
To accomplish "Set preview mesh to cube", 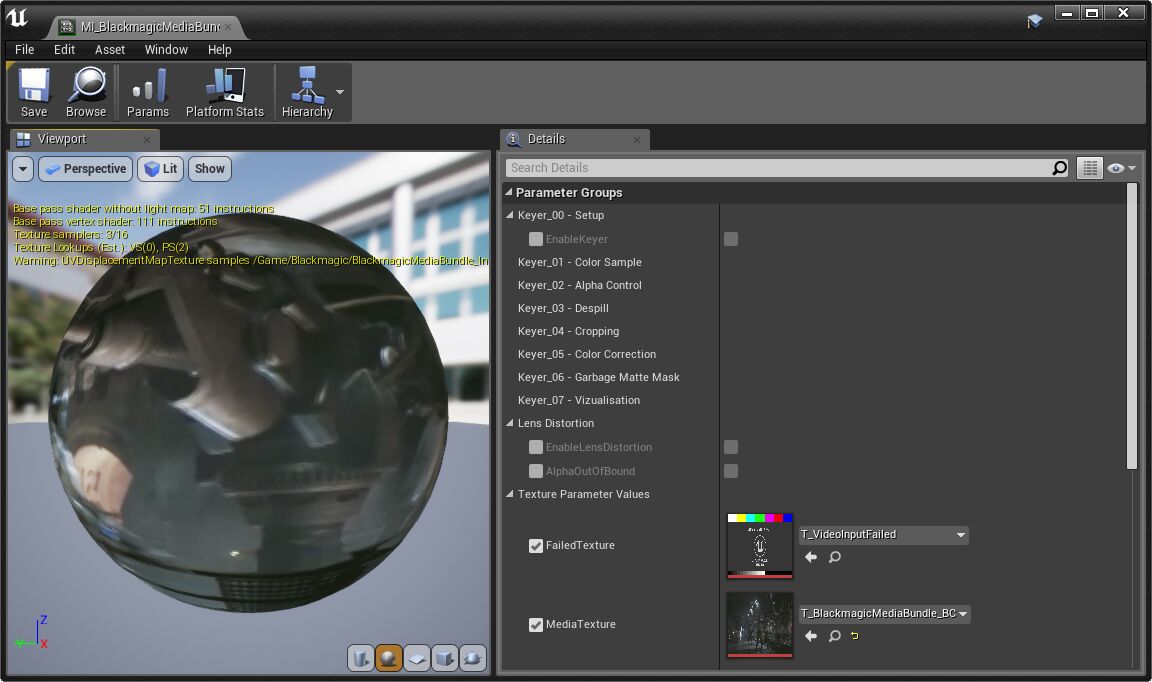I will (x=443, y=658).
